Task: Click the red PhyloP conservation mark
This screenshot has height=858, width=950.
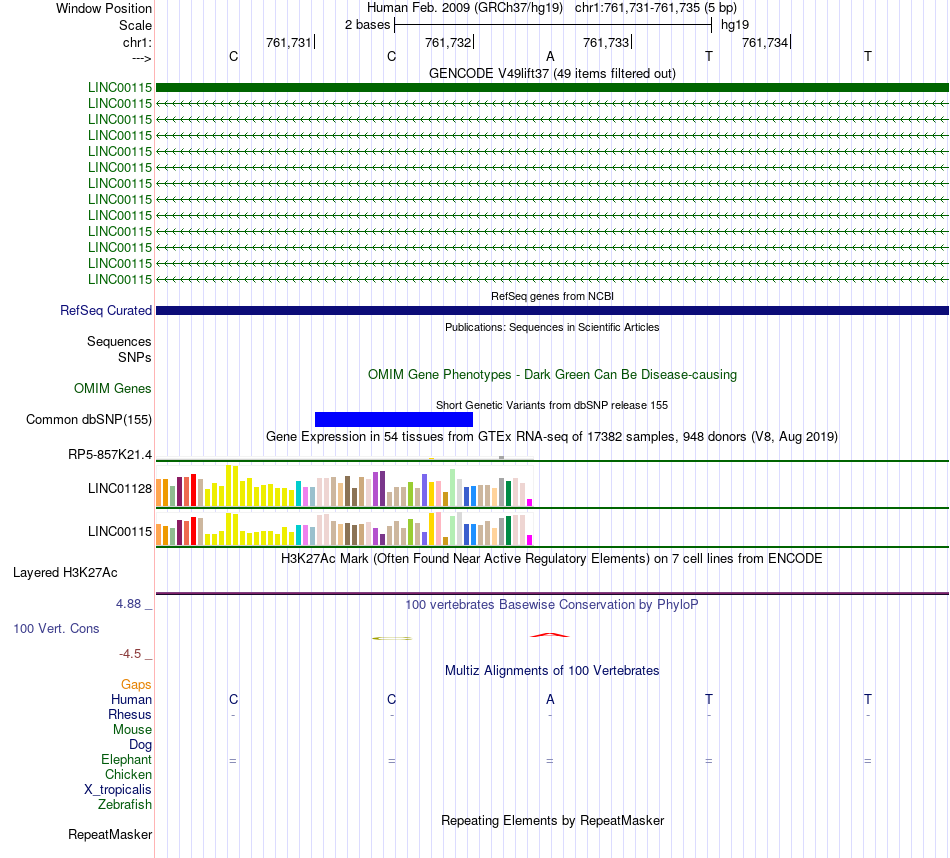Action: (x=550, y=635)
